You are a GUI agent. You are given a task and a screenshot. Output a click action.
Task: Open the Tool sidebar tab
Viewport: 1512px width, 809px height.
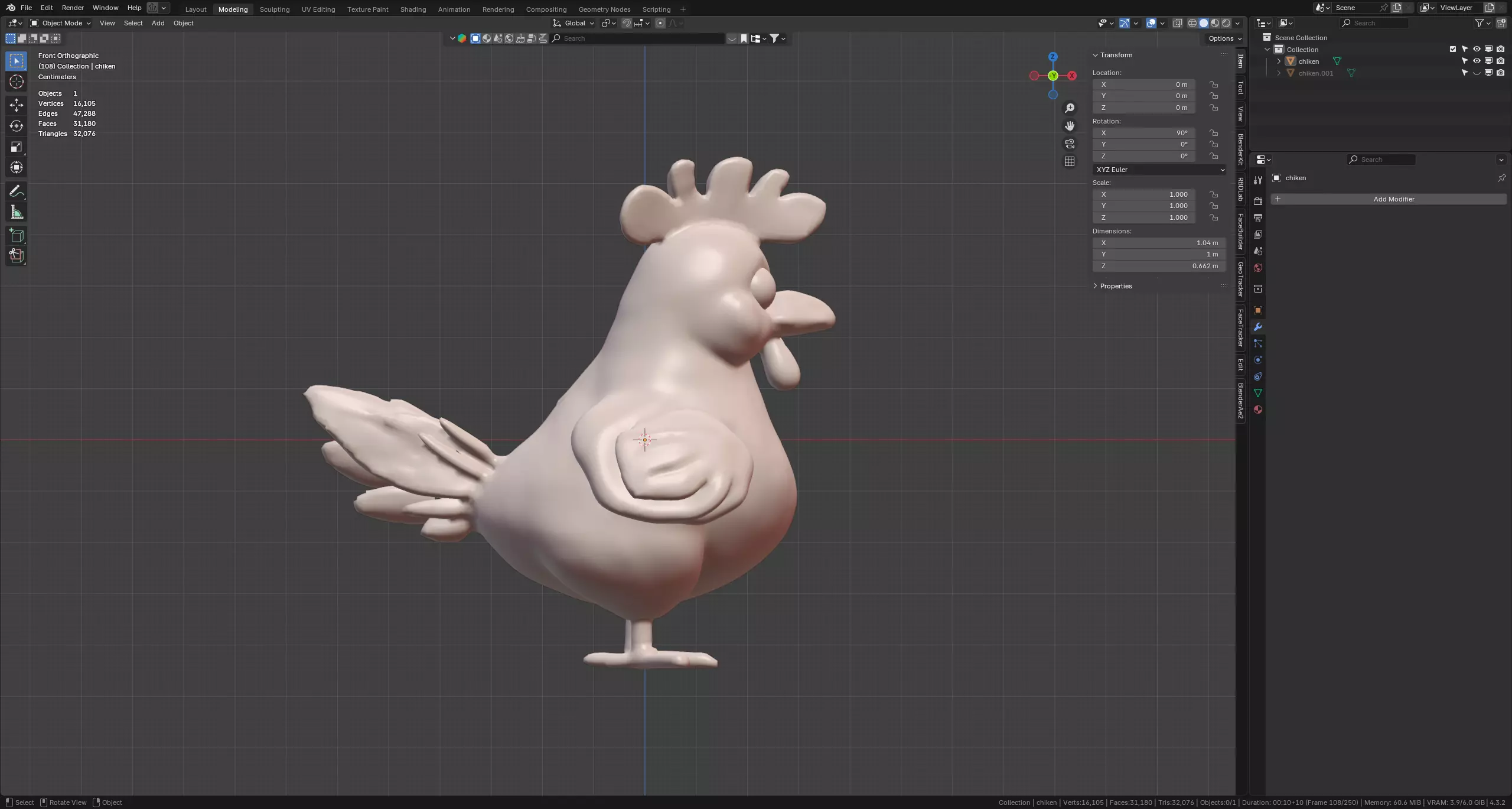click(x=1240, y=87)
